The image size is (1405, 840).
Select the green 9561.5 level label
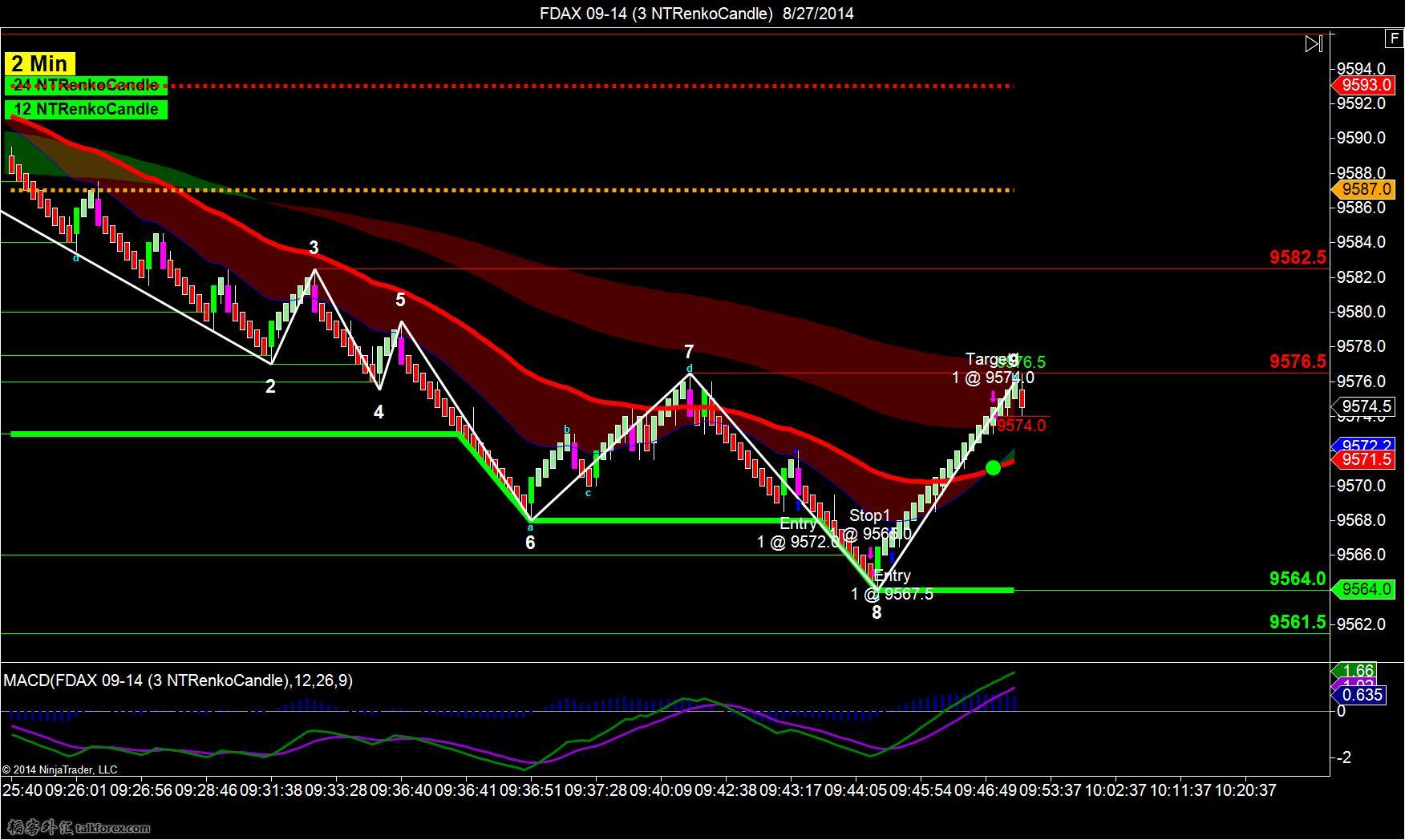coord(1298,622)
